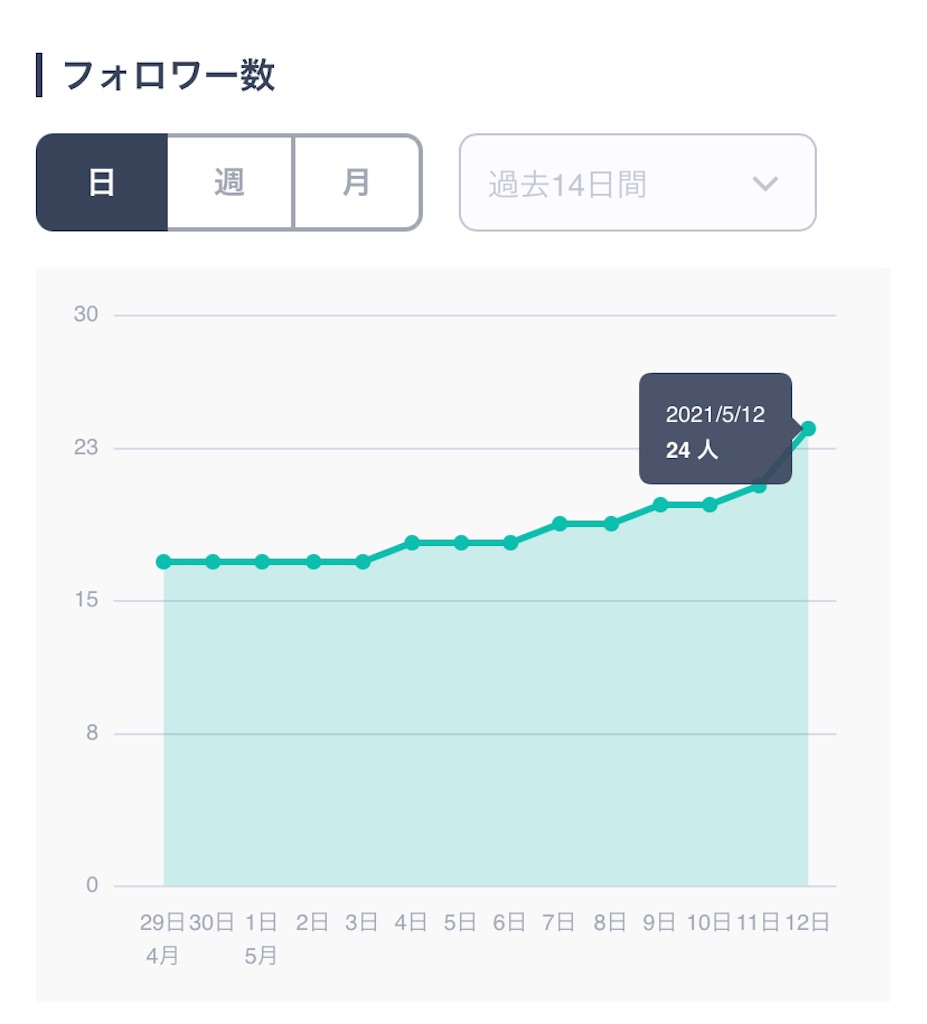Image resolution: width=927 pixels, height=1024 pixels.
Task: Select the data point for 3日
Action: coord(363,562)
